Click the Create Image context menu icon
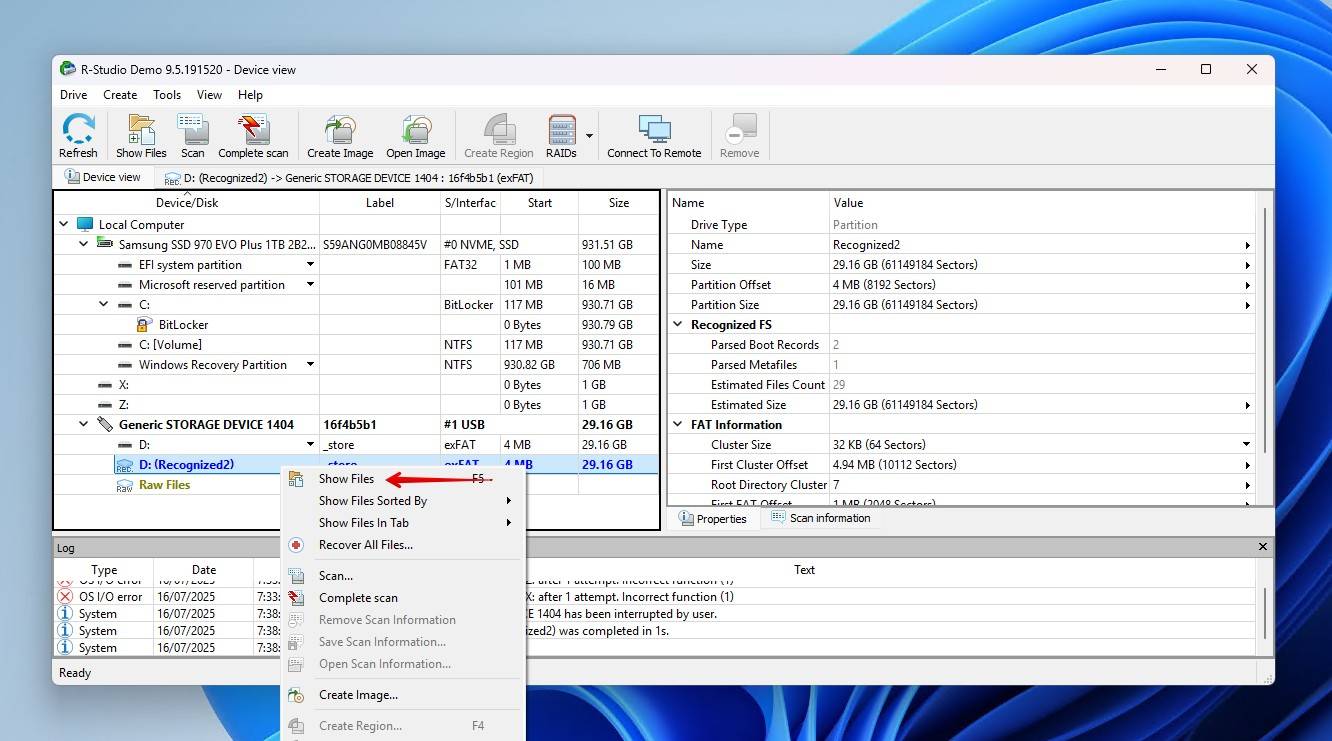Viewport: 1332px width, 741px height. coord(296,695)
